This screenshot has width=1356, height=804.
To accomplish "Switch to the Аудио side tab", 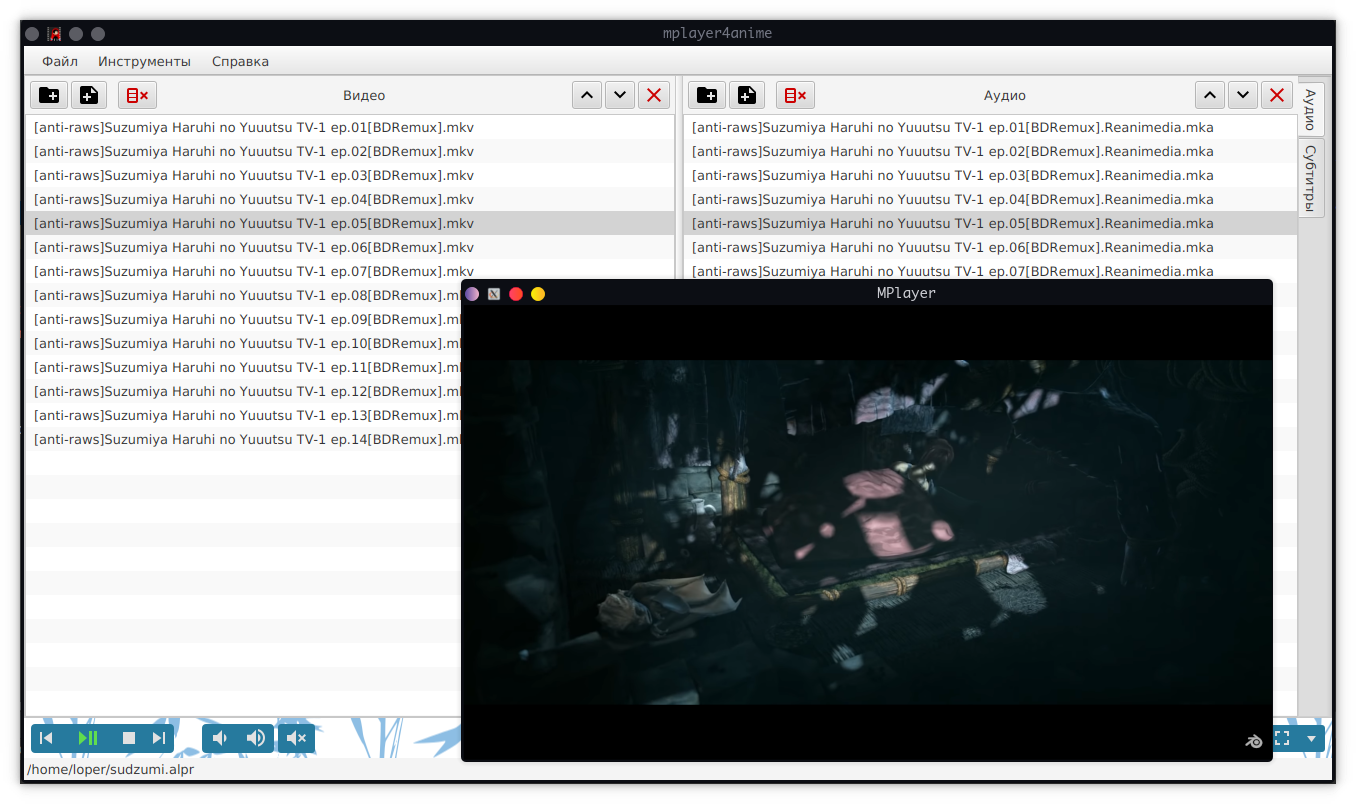I will (x=1311, y=109).
